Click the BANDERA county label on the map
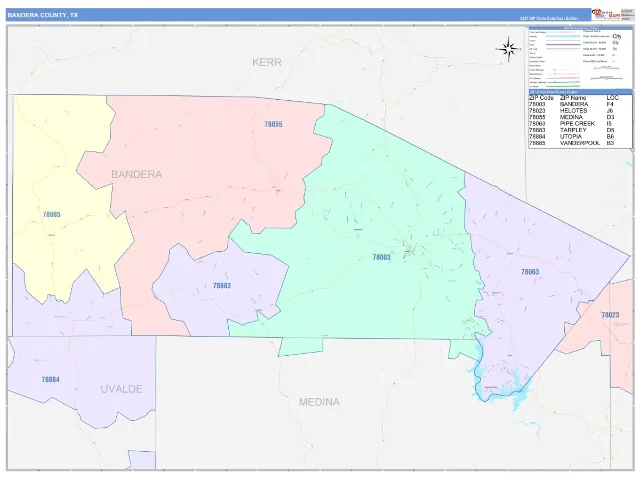This screenshot has height=480, width=640. click(137, 175)
